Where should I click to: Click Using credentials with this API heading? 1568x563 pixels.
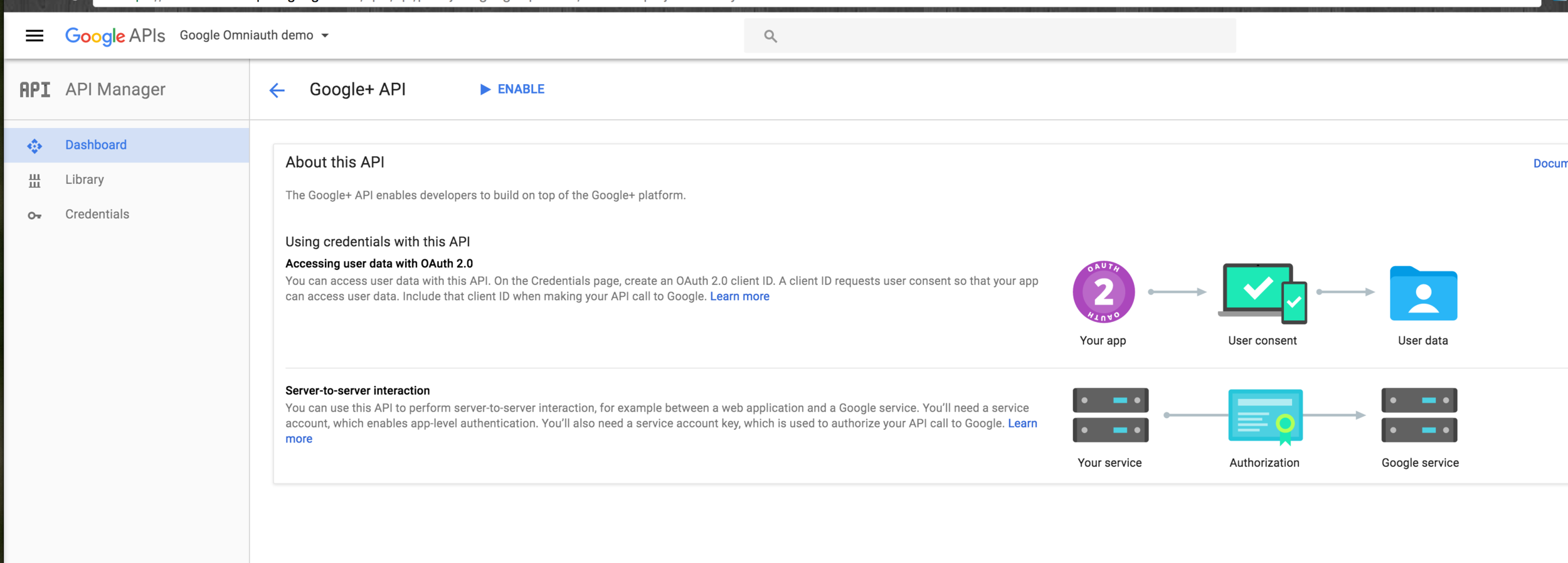pos(378,242)
